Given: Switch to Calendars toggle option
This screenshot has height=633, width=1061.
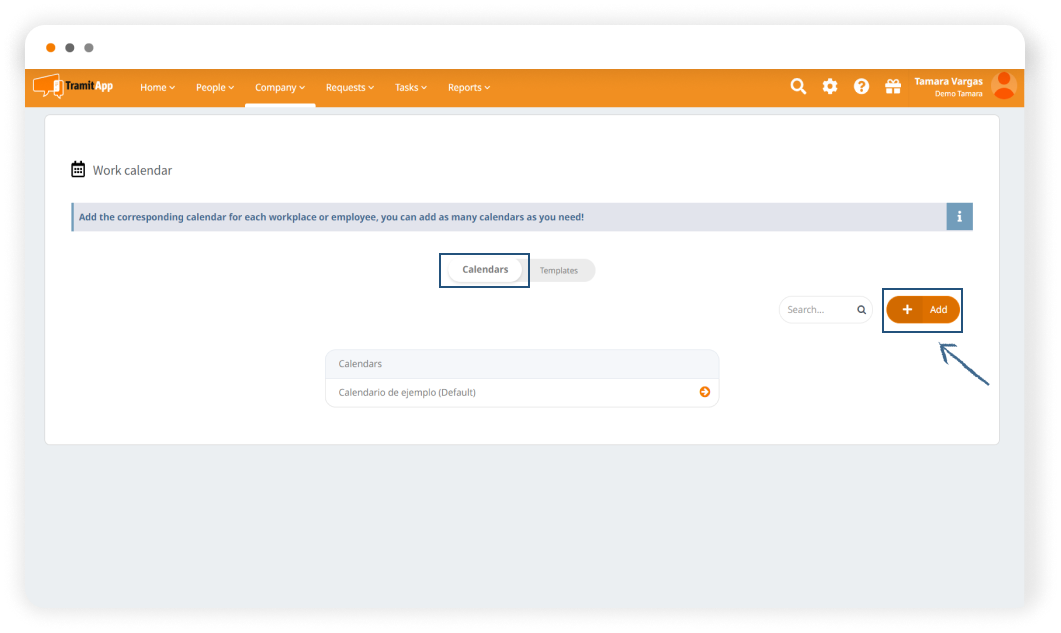Looking at the screenshot, I should click(x=485, y=270).
